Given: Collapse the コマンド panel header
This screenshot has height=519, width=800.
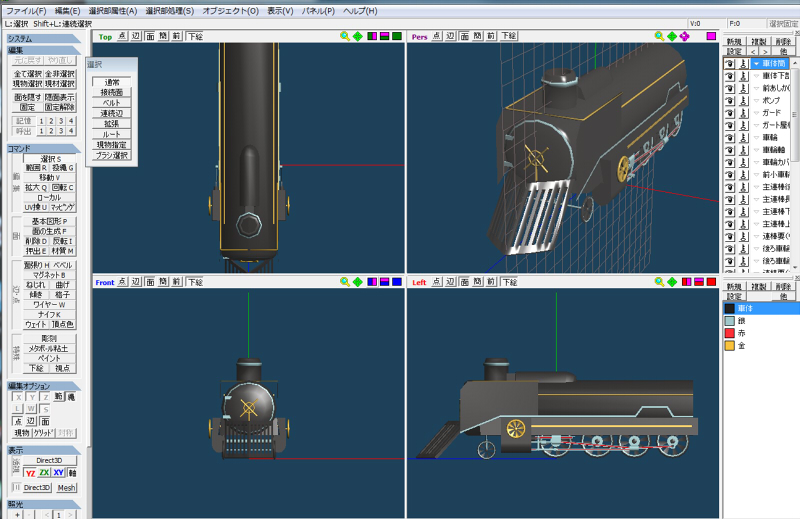Looking at the screenshot, I should 43,149.
